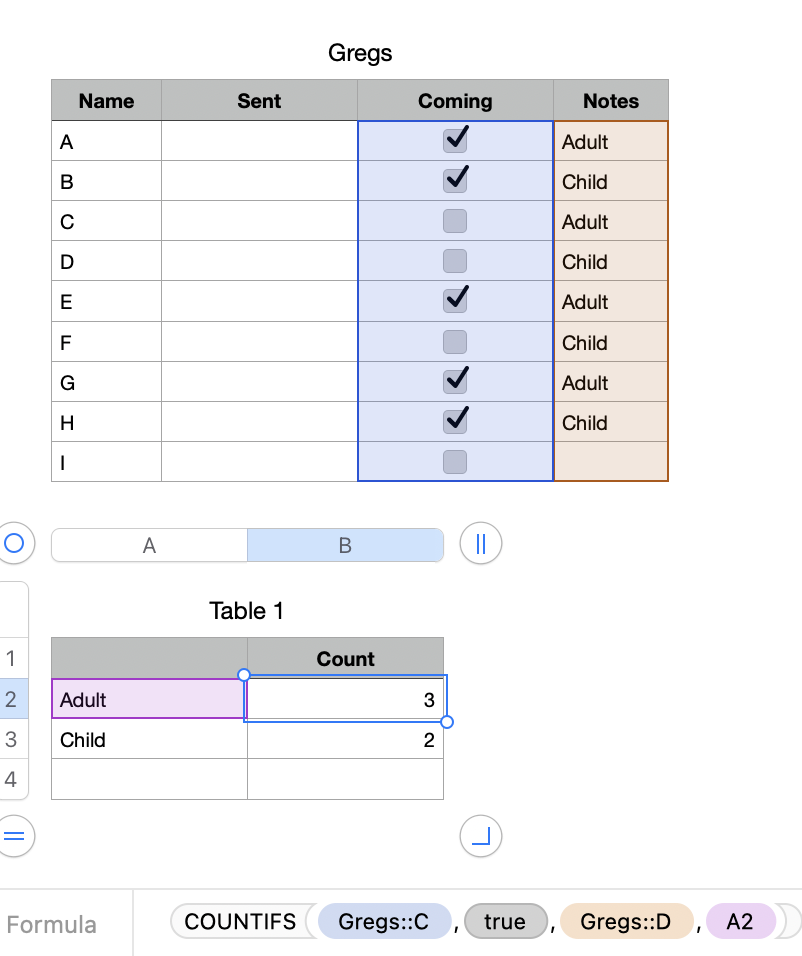This screenshot has height=956, width=802.
Task: Click the add columns handle
Action: 480,544
